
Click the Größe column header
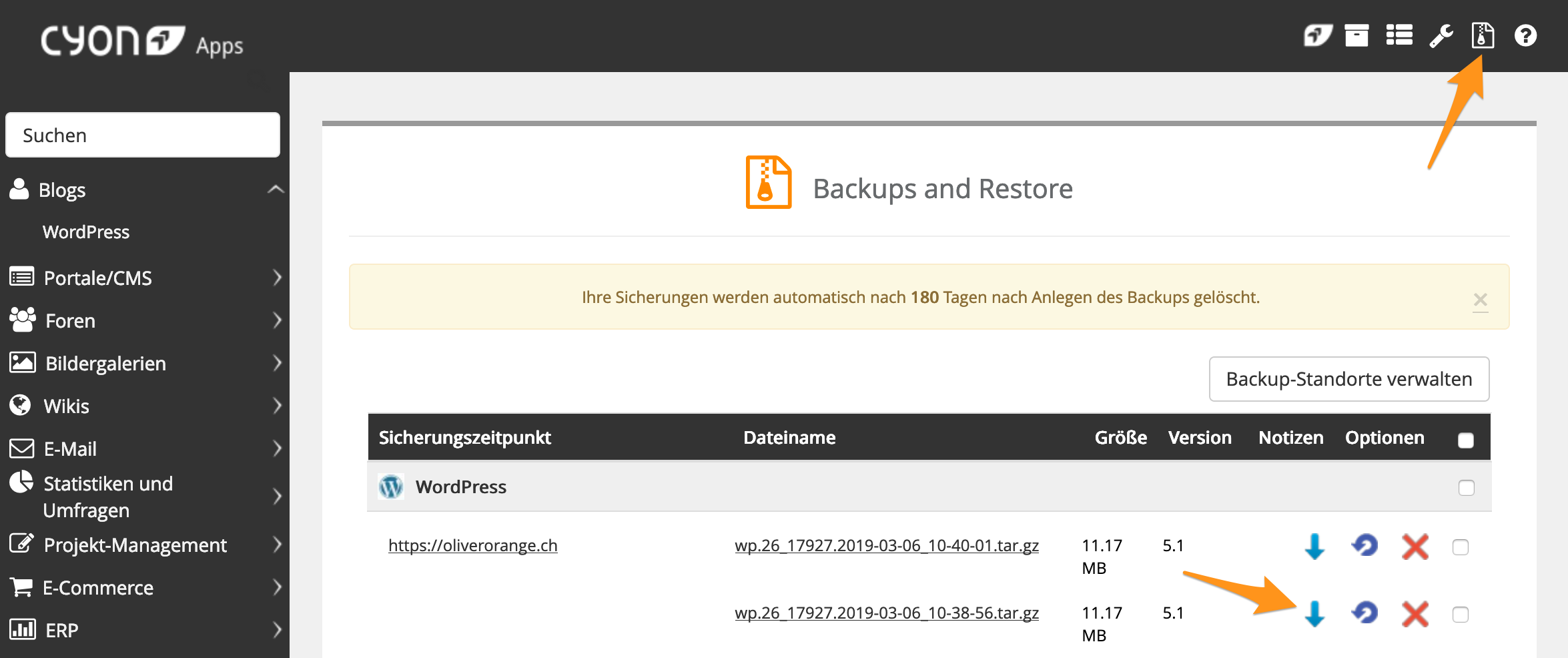(1120, 438)
